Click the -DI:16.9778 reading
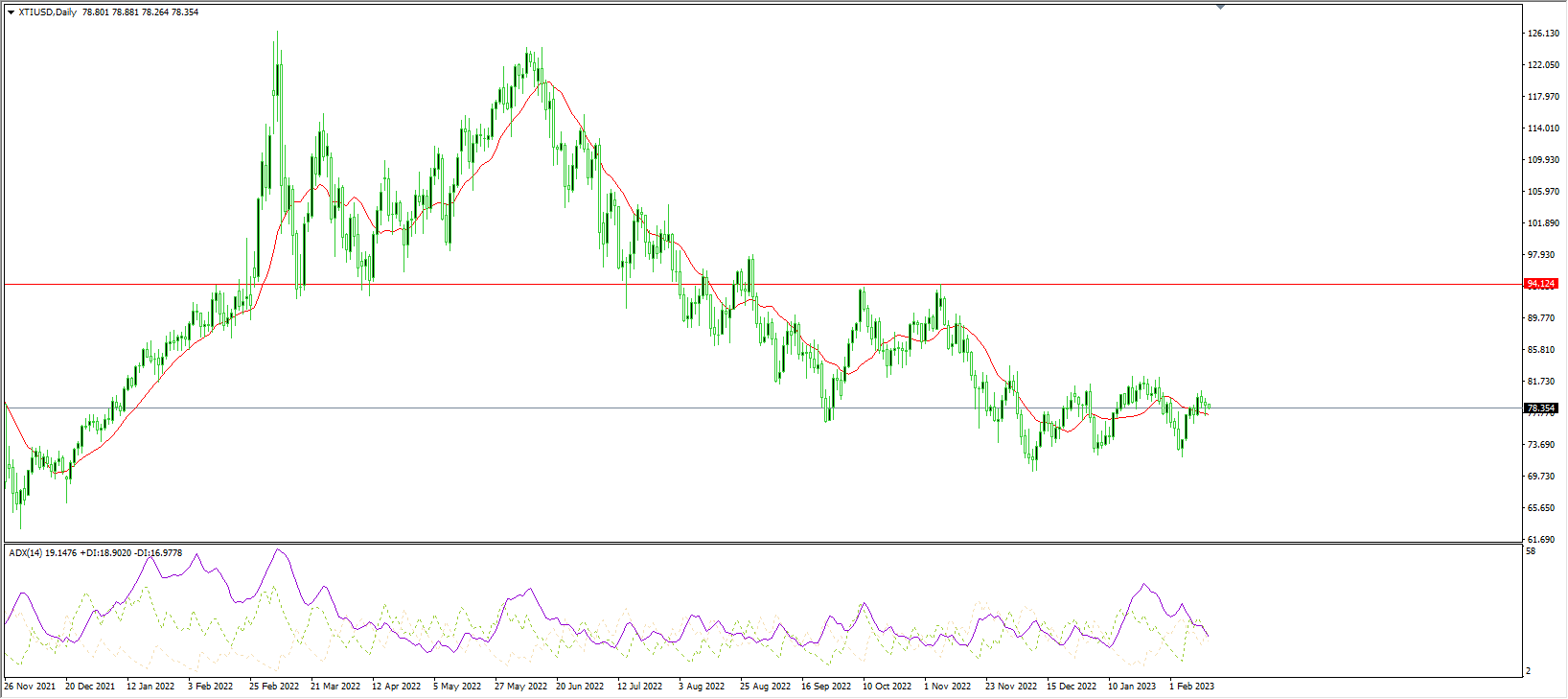 [x=158, y=553]
